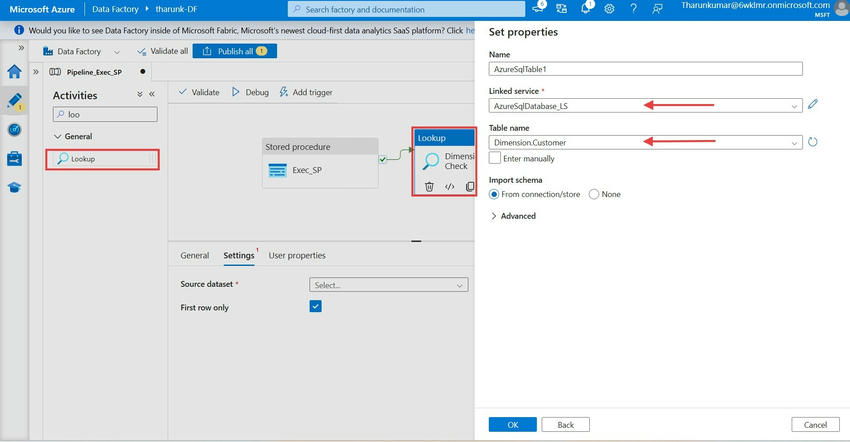Open the Switch Data Factory icon in top bar
The height and width of the screenshot is (442, 850).
[562, 8]
